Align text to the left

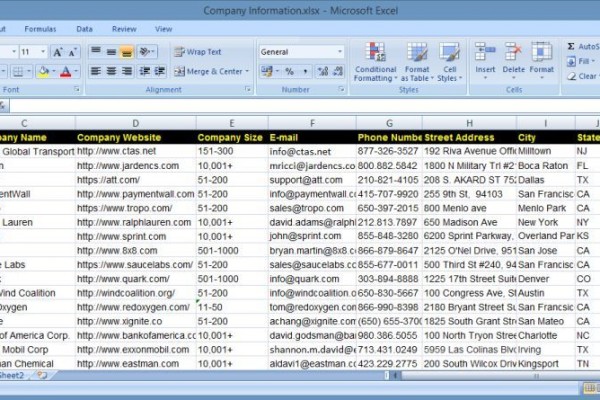(x=96, y=71)
